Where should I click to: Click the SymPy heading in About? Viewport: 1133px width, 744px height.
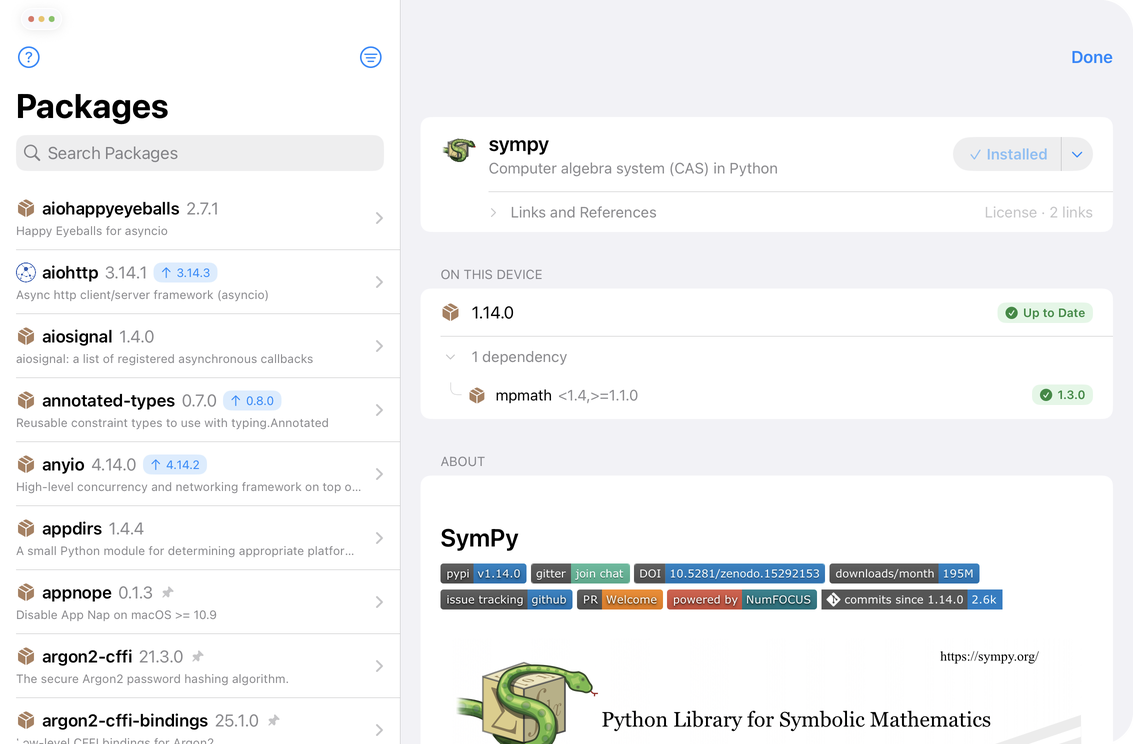click(x=479, y=538)
